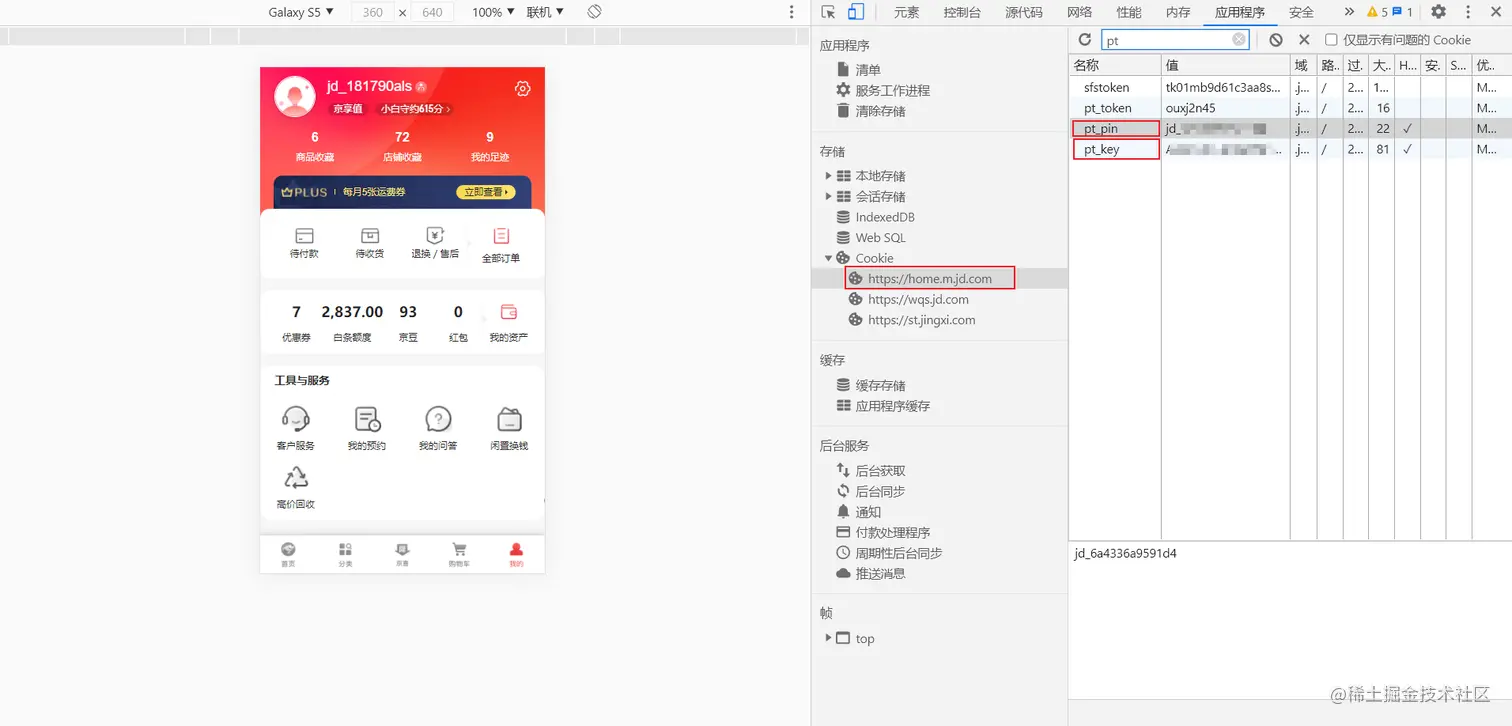1512x726 pixels.
Task: Switch to 内存 tab
Action: 1178,12
